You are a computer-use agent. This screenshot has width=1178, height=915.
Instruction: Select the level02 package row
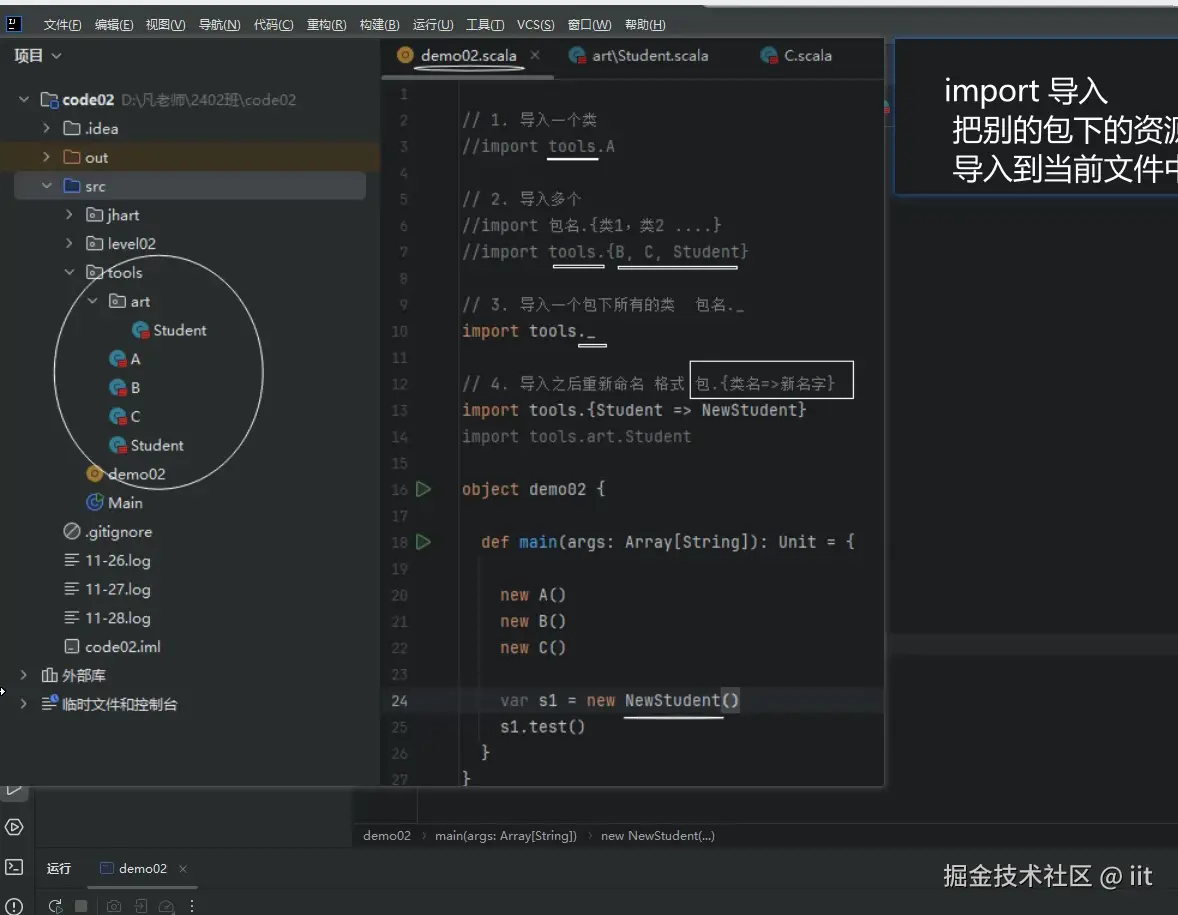point(189,243)
